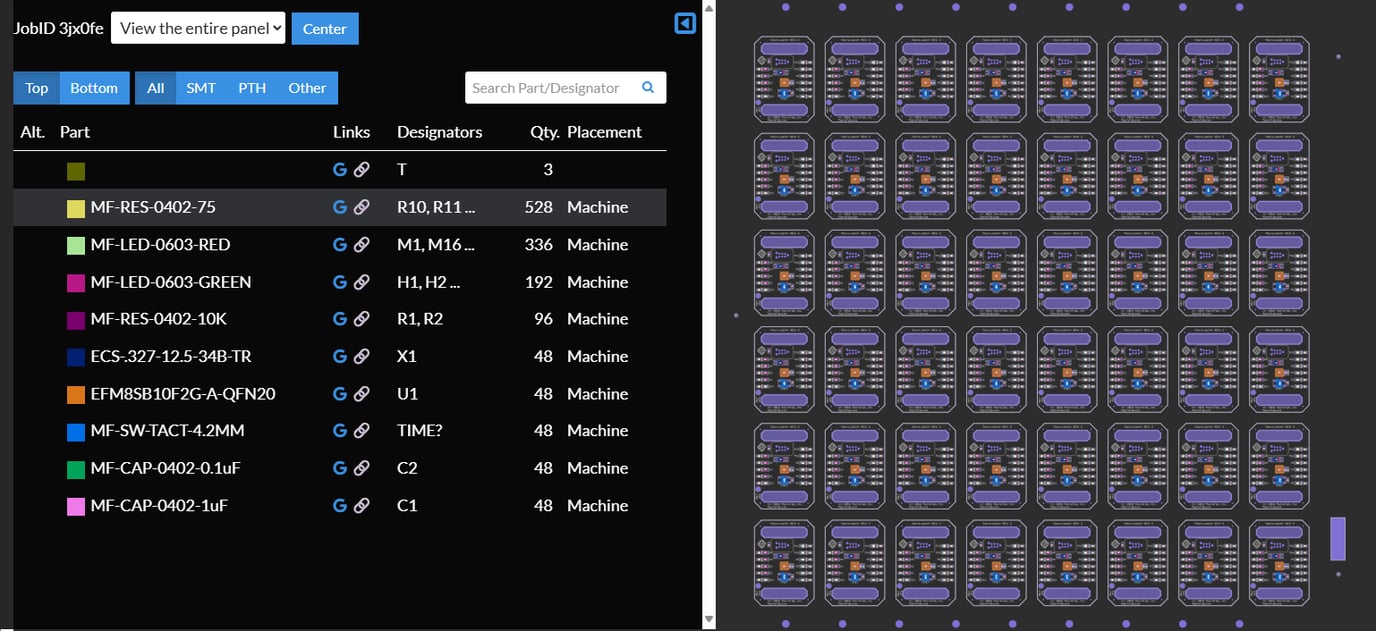Screen dimensions: 1376x631
Task: Click Google search icon for MF-RES-0402-75
Action: (340, 207)
